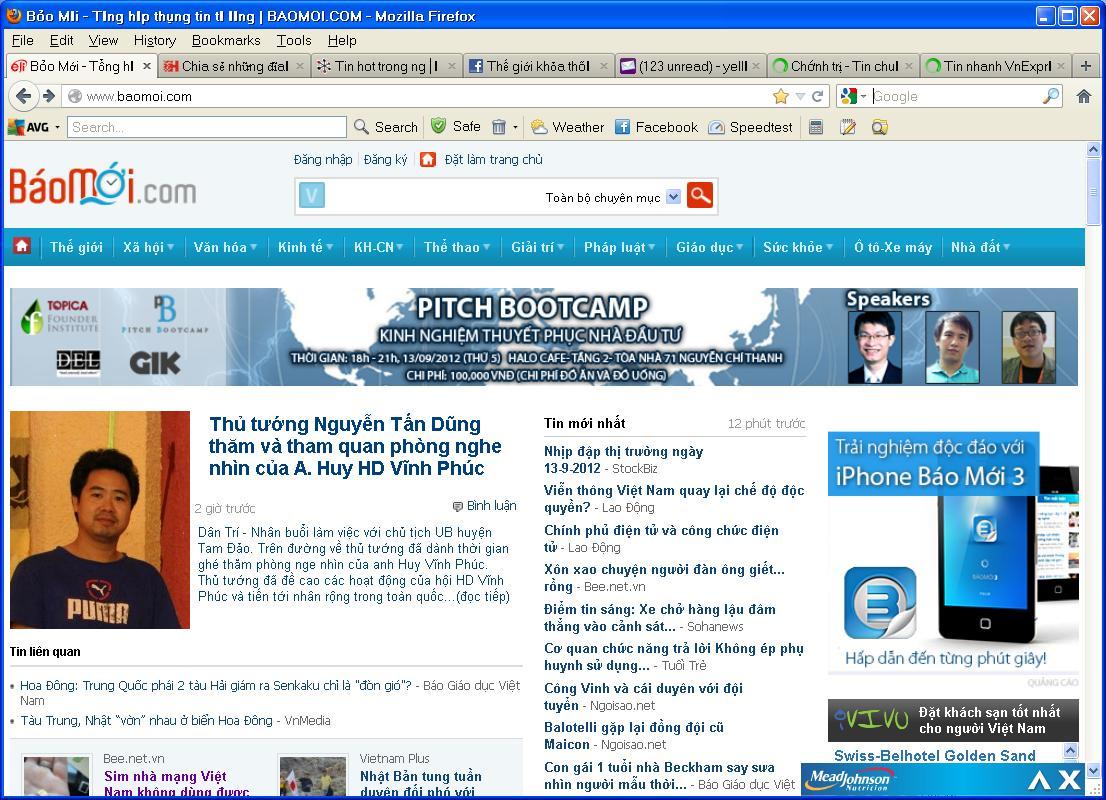Collapse the MeadJohnson ad with the arrow icon
Image resolution: width=1106 pixels, height=800 pixels.
tap(1039, 780)
